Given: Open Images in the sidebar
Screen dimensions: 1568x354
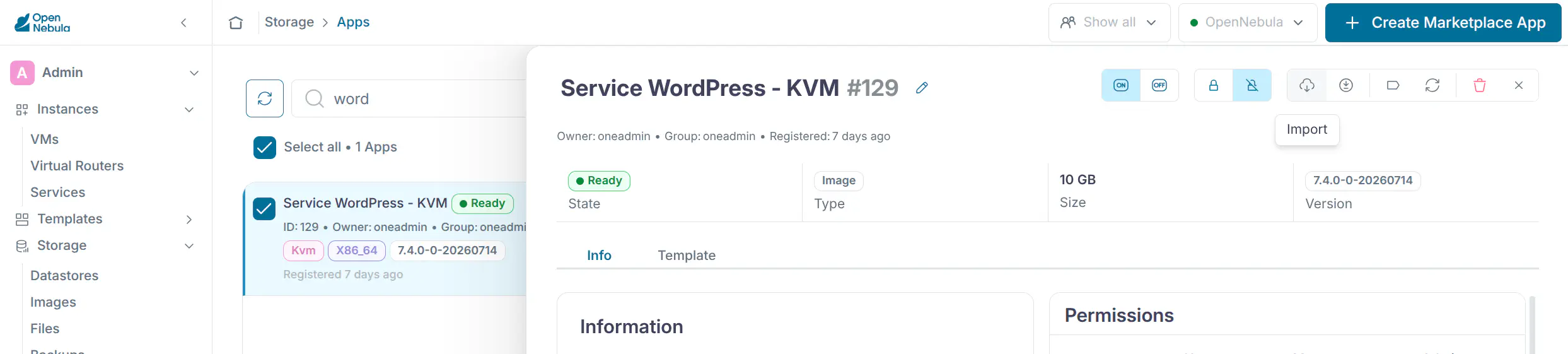Looking at the screenshot, I should (x=53, y=302).
